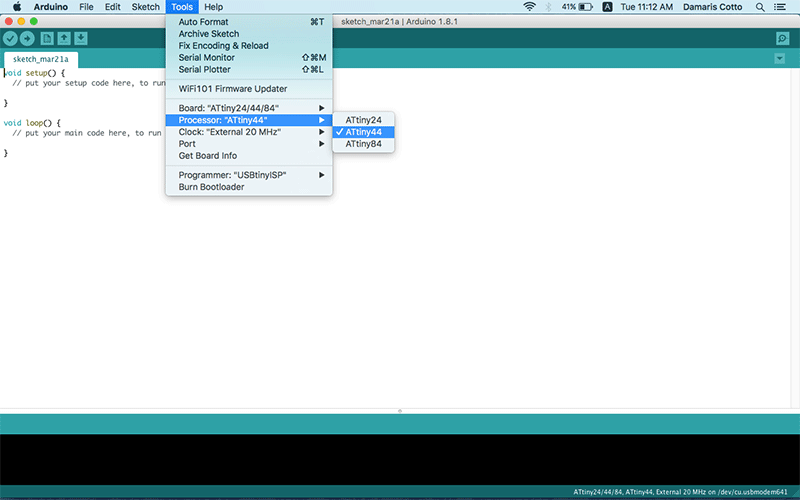
Task: Open the Edit menu
Action: coord(113,7)
